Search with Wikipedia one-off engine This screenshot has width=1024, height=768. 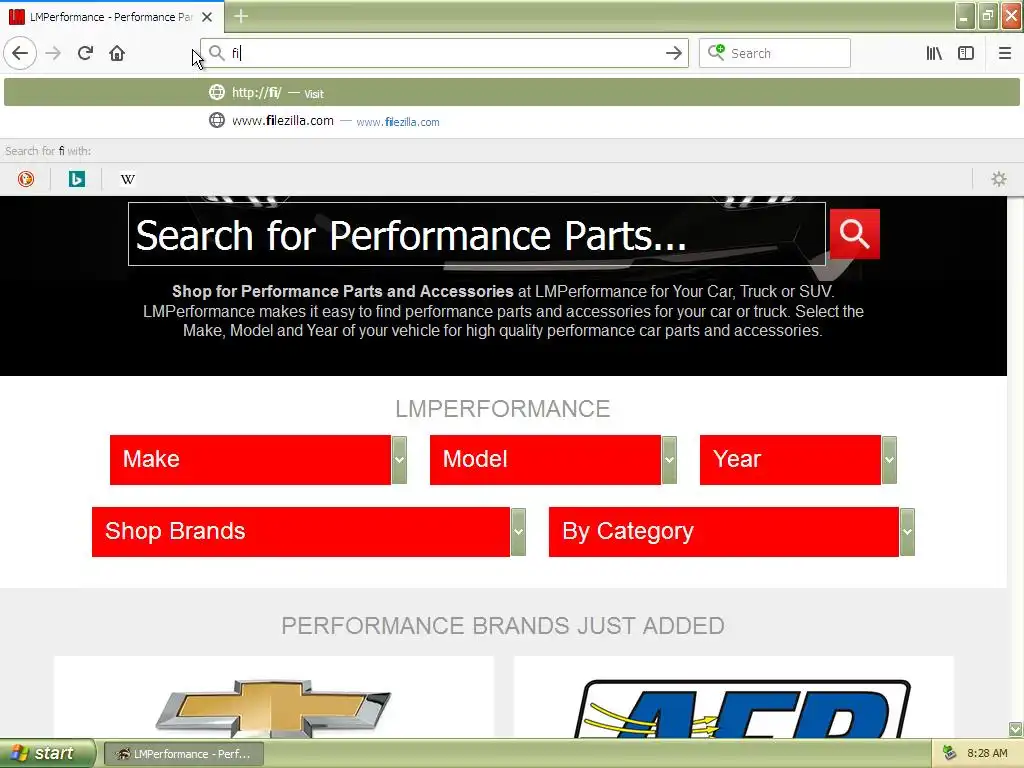point(127,179)
